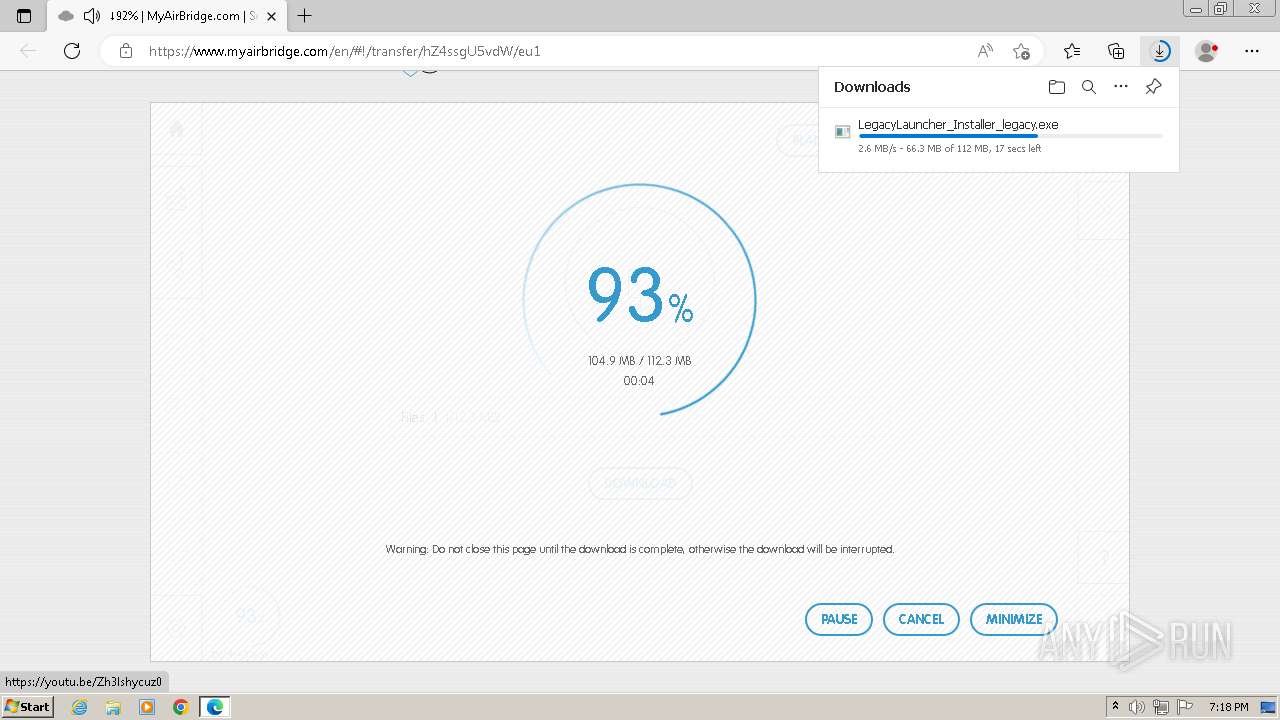This screenshot has width=1280, height=720.
Task: Go back to the previous page
Action: coord(28,51)
